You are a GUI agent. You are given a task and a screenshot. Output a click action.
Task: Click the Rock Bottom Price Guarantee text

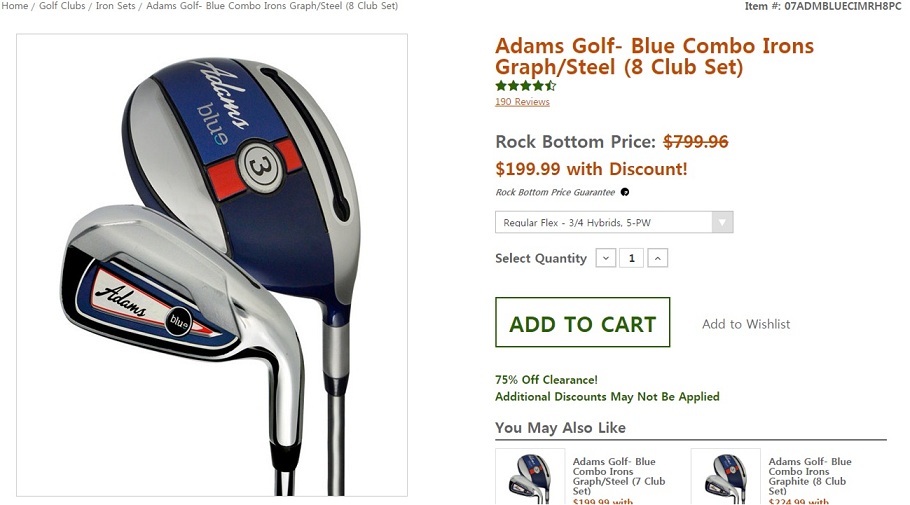point(555,192)
